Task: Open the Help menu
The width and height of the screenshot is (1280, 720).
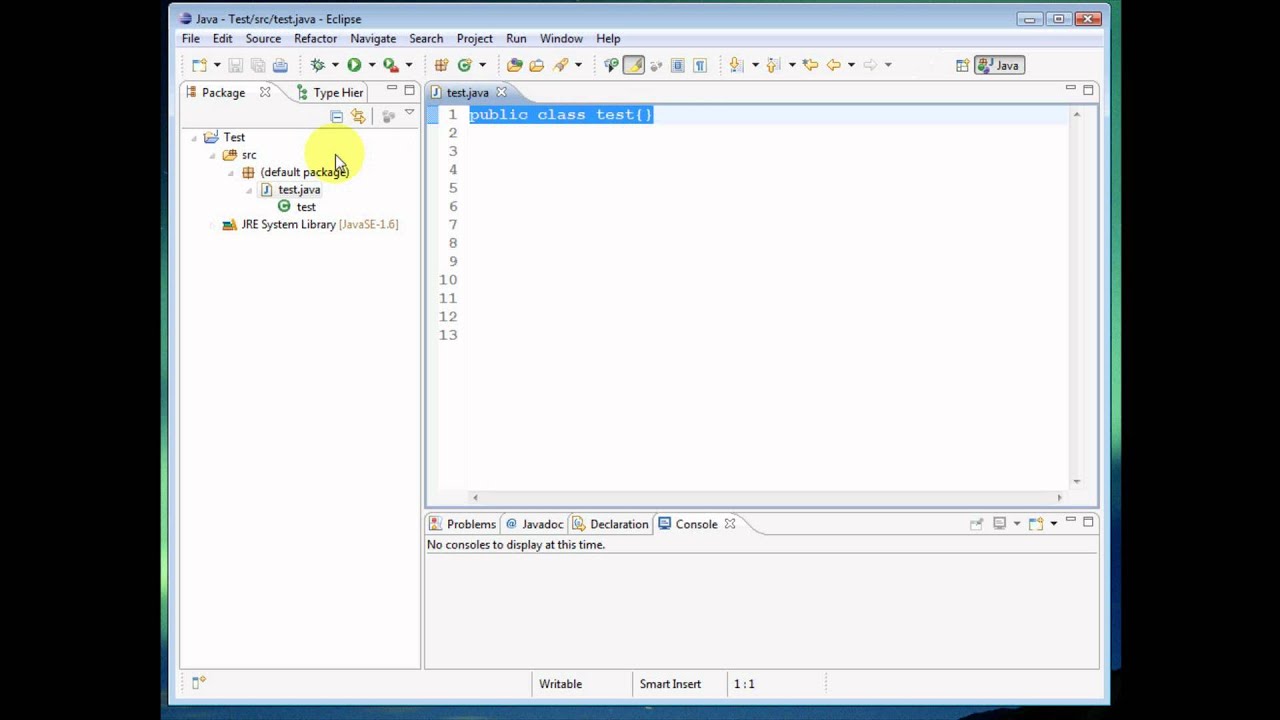Action: (608, 38)
